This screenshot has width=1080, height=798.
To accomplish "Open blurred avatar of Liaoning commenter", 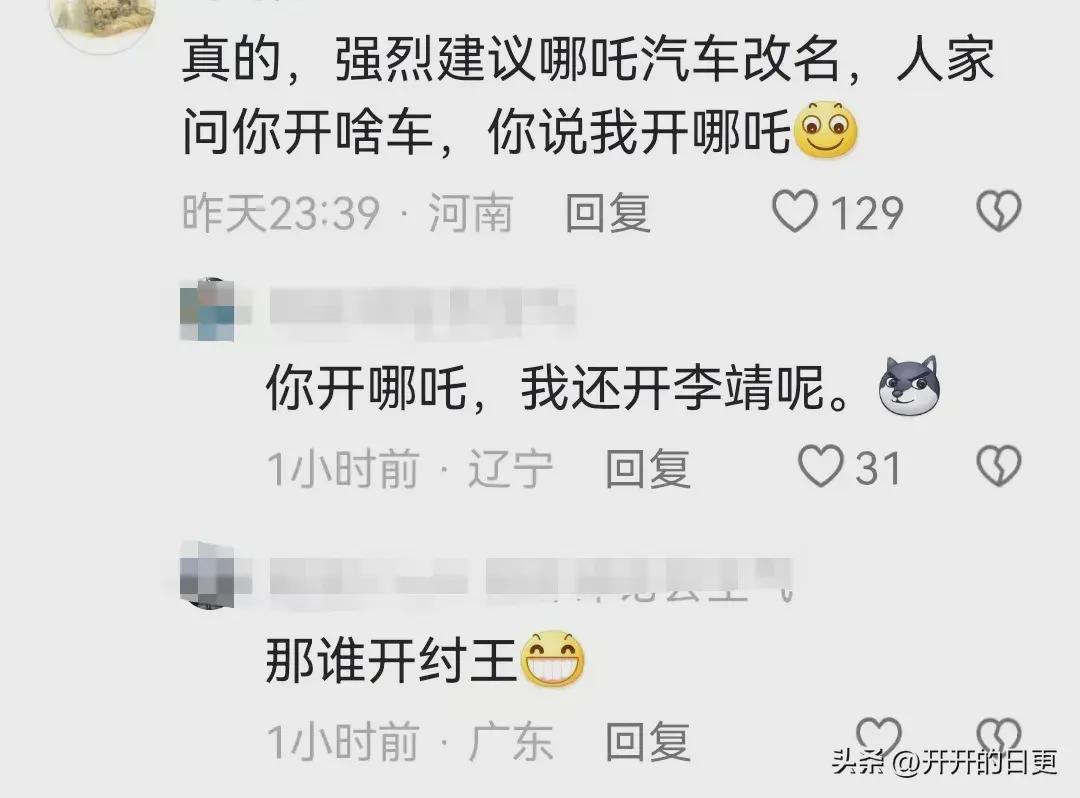I will (x=208, y=310).
